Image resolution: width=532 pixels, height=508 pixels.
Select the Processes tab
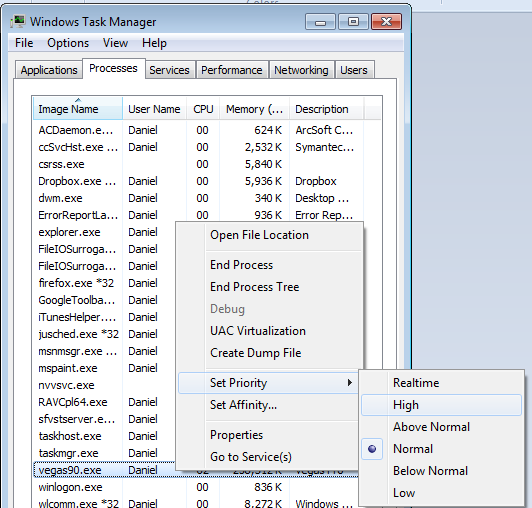(x=113, y=68)
